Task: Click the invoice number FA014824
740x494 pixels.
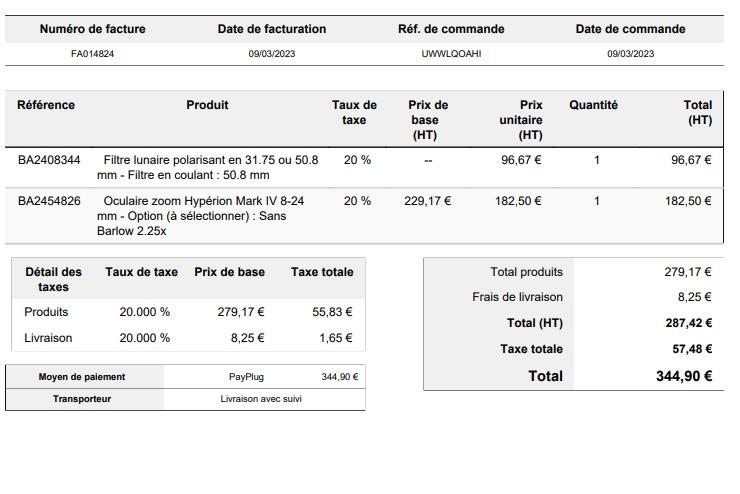Action: tap(92, 54)
